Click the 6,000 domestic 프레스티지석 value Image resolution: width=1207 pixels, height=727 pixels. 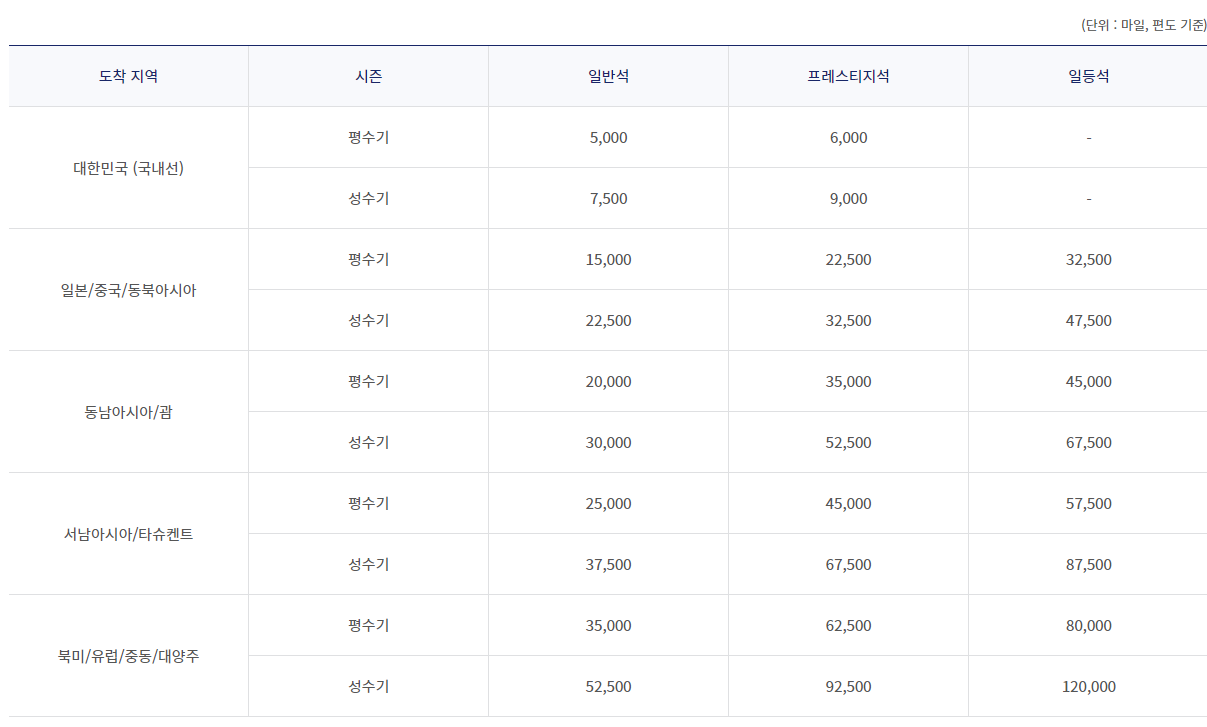[848, 138]
